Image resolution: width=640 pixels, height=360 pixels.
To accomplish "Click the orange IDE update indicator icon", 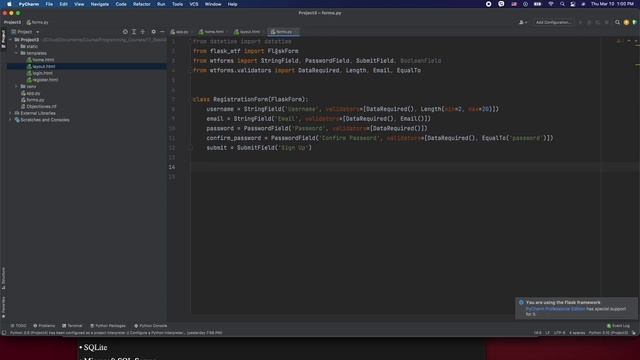I will pos(626,22).
